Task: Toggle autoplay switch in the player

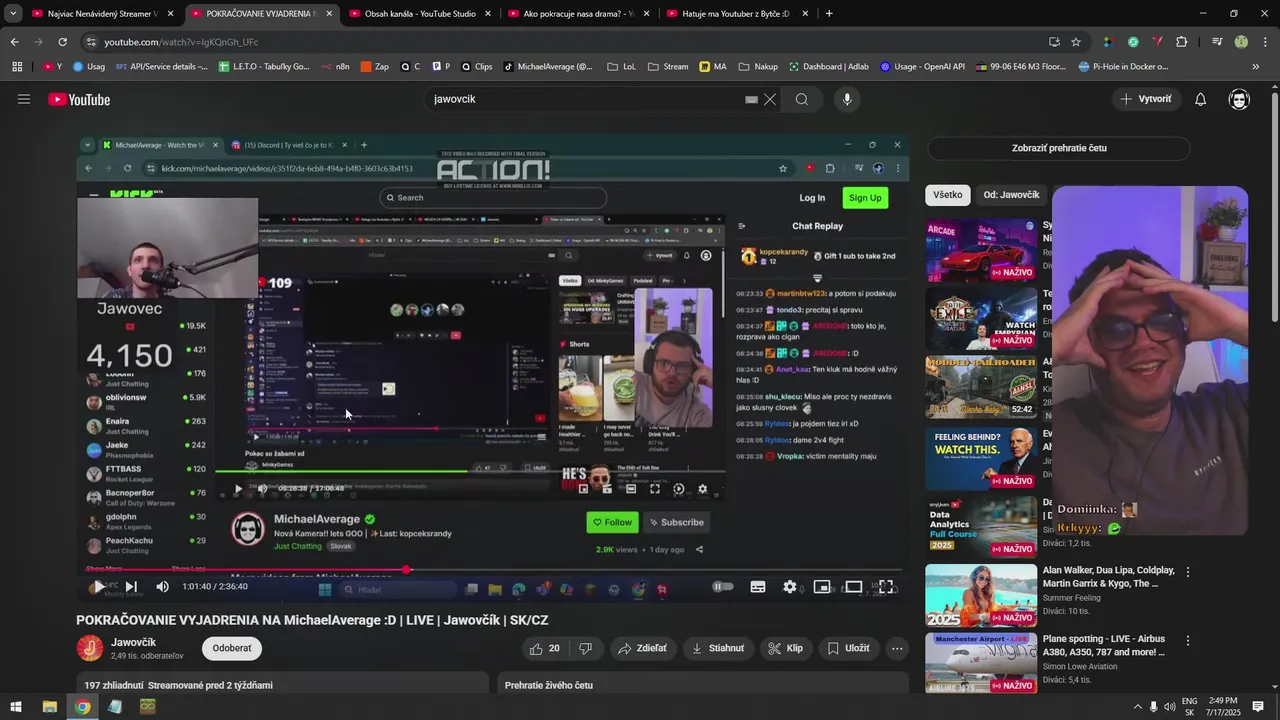Action: tap(723, 587)
